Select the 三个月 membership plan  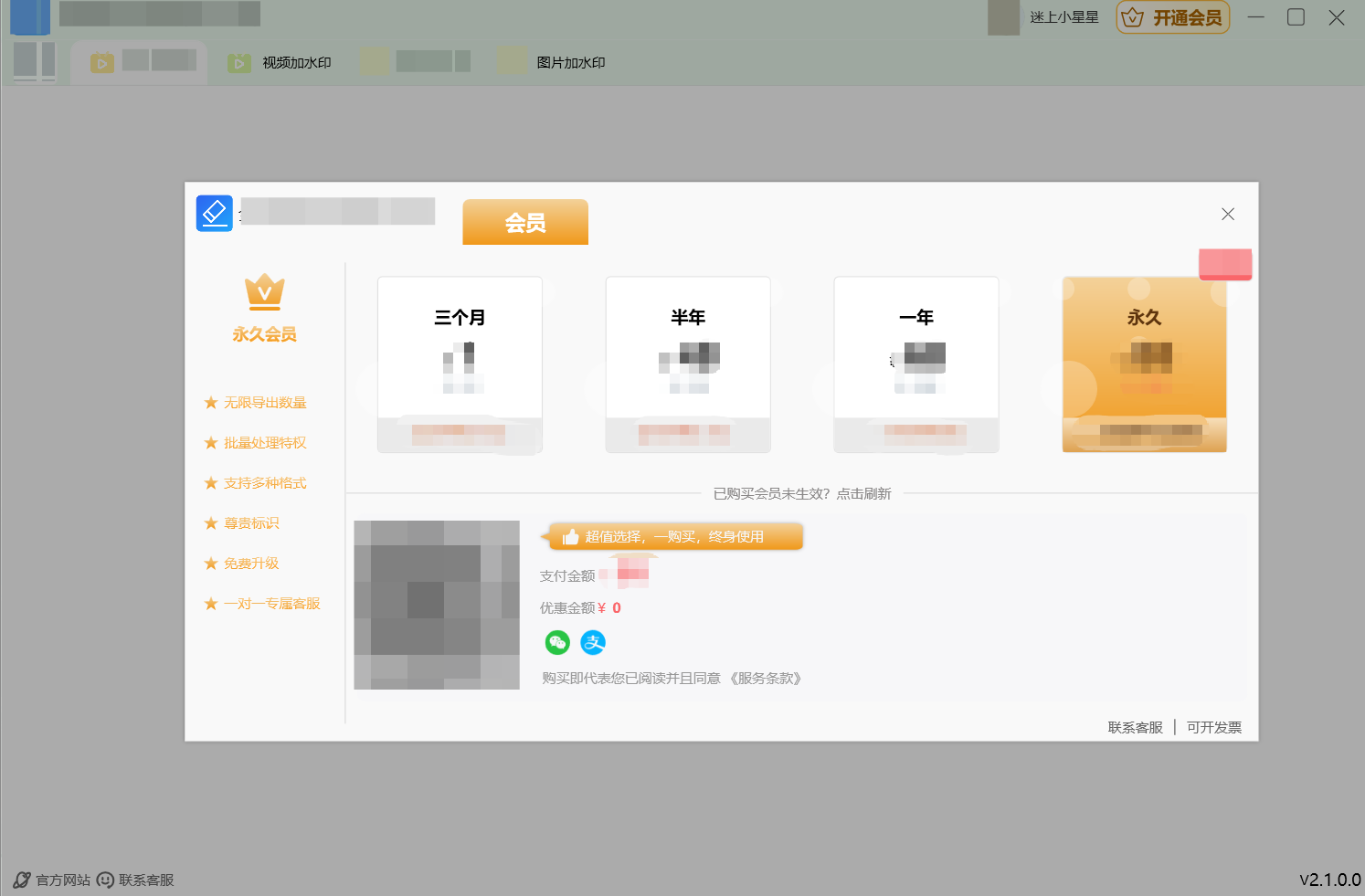pos(460,364)
